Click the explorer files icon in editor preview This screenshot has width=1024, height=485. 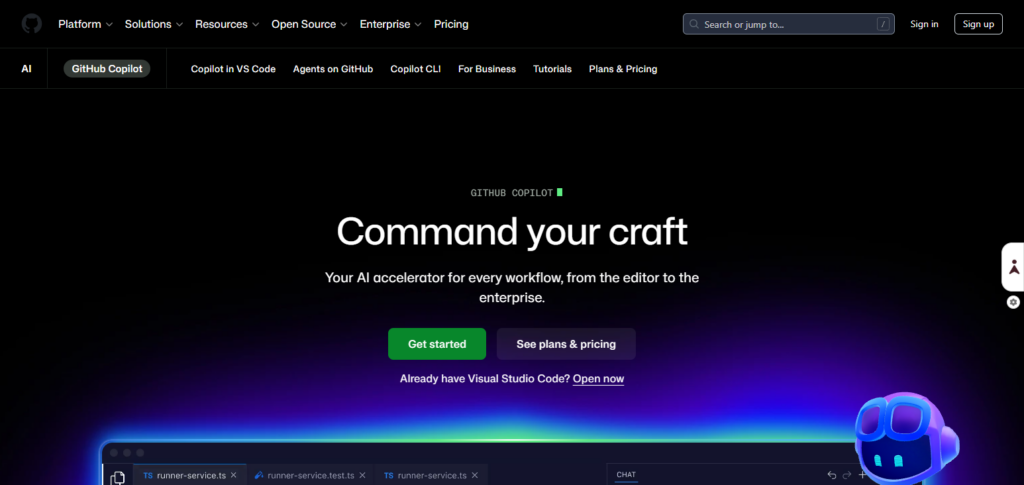pyautogui.click(x=118, y=478)
